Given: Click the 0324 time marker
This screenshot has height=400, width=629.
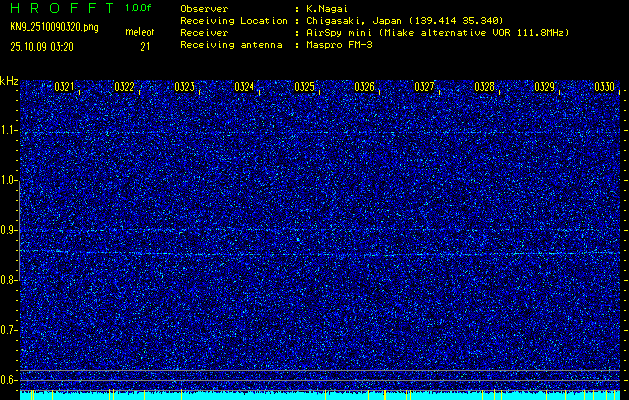Looking at the screenshot, I should click(244, 87).
